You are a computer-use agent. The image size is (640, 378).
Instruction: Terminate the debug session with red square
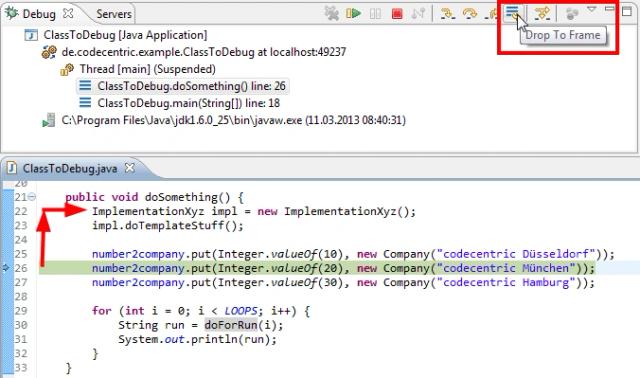click(397, 14)
